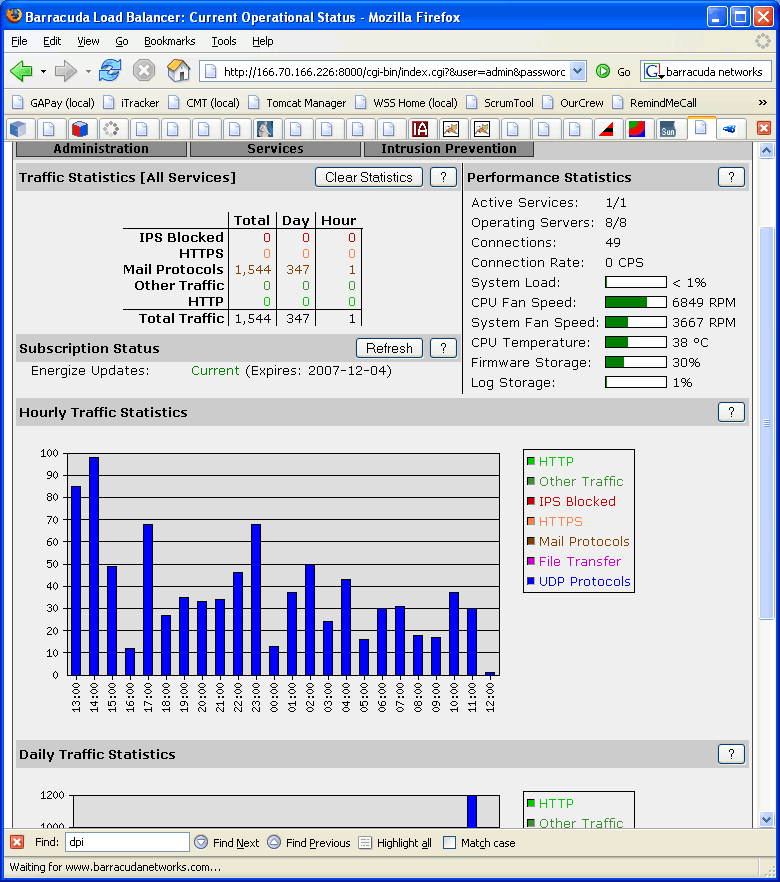780x882 pixels.
Task: Switch to the tab with statue icon
Action: tap(265, 129)
